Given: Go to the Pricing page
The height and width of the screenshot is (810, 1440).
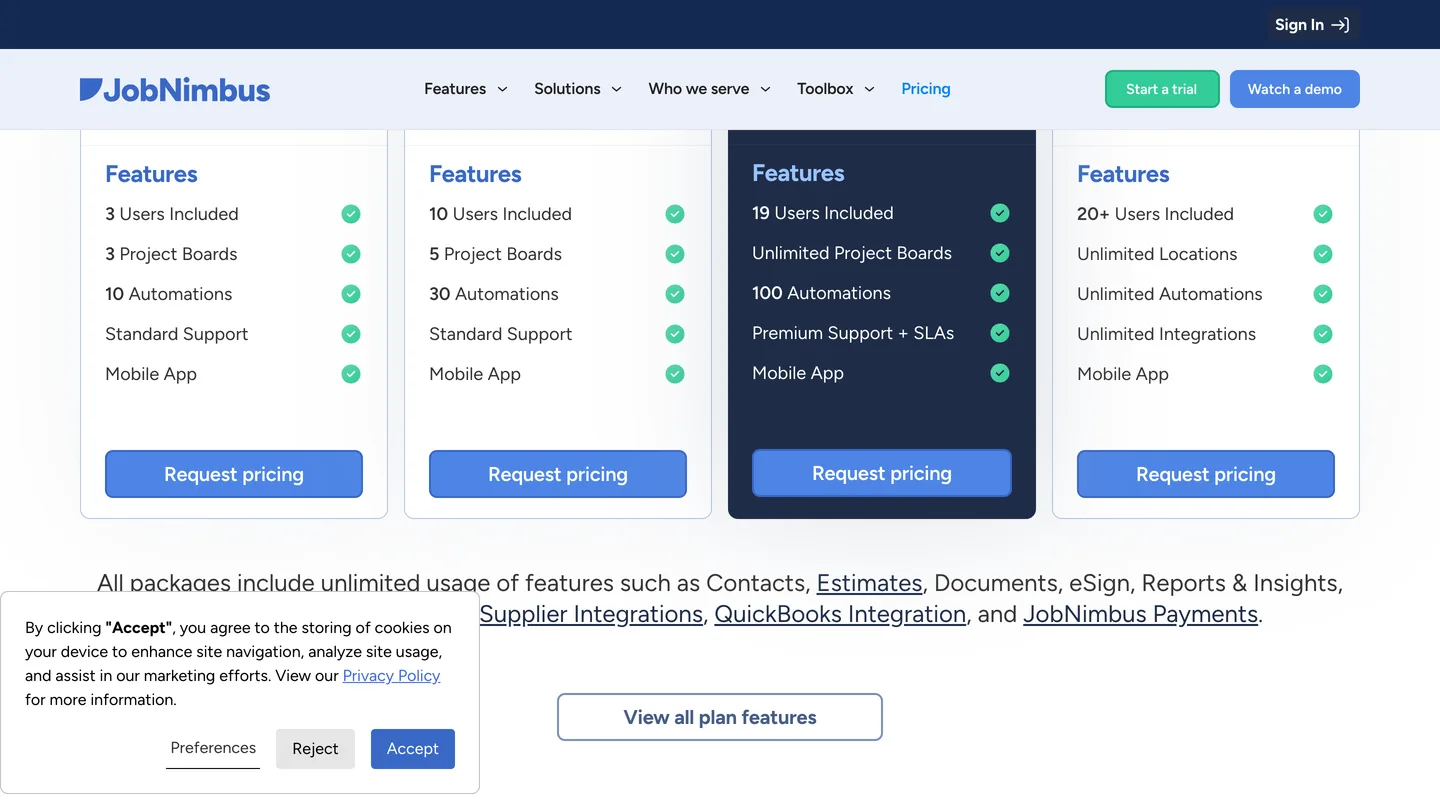Looking at the screenshot, I should click(926, 89).
